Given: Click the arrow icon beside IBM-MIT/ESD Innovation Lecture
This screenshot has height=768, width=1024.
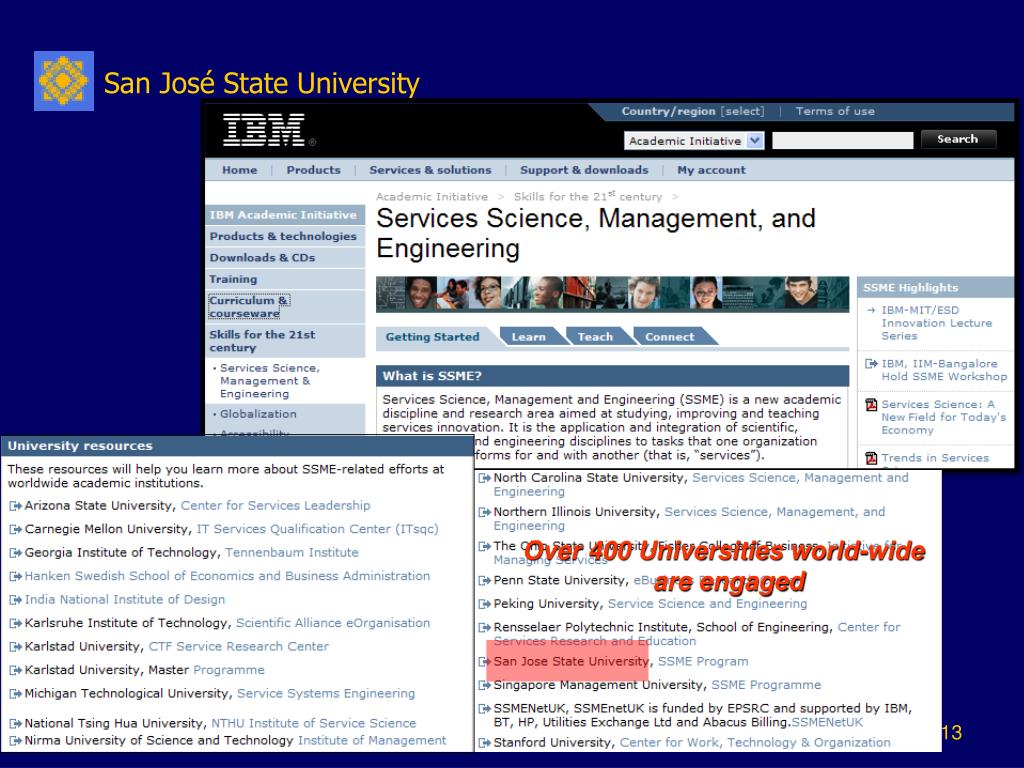Looking at the screenshot, I should pos(871,310).
